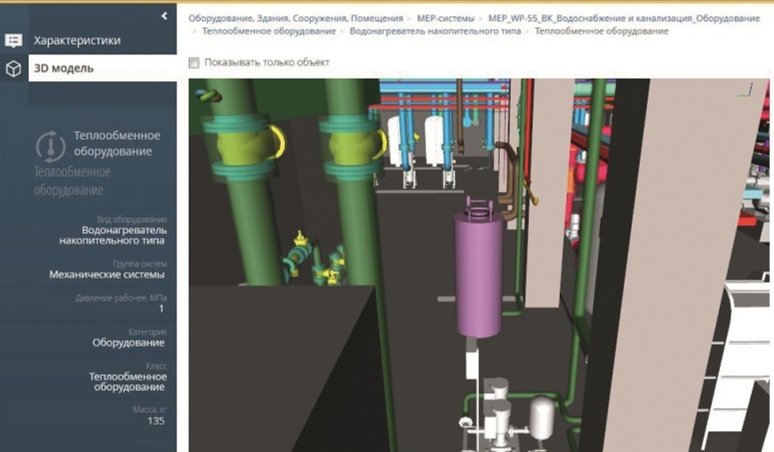The width and height of the screenshot is (774, 452).
Task: Click the Характеристики chat-bubble icon
Action: (x=13, y=41)
